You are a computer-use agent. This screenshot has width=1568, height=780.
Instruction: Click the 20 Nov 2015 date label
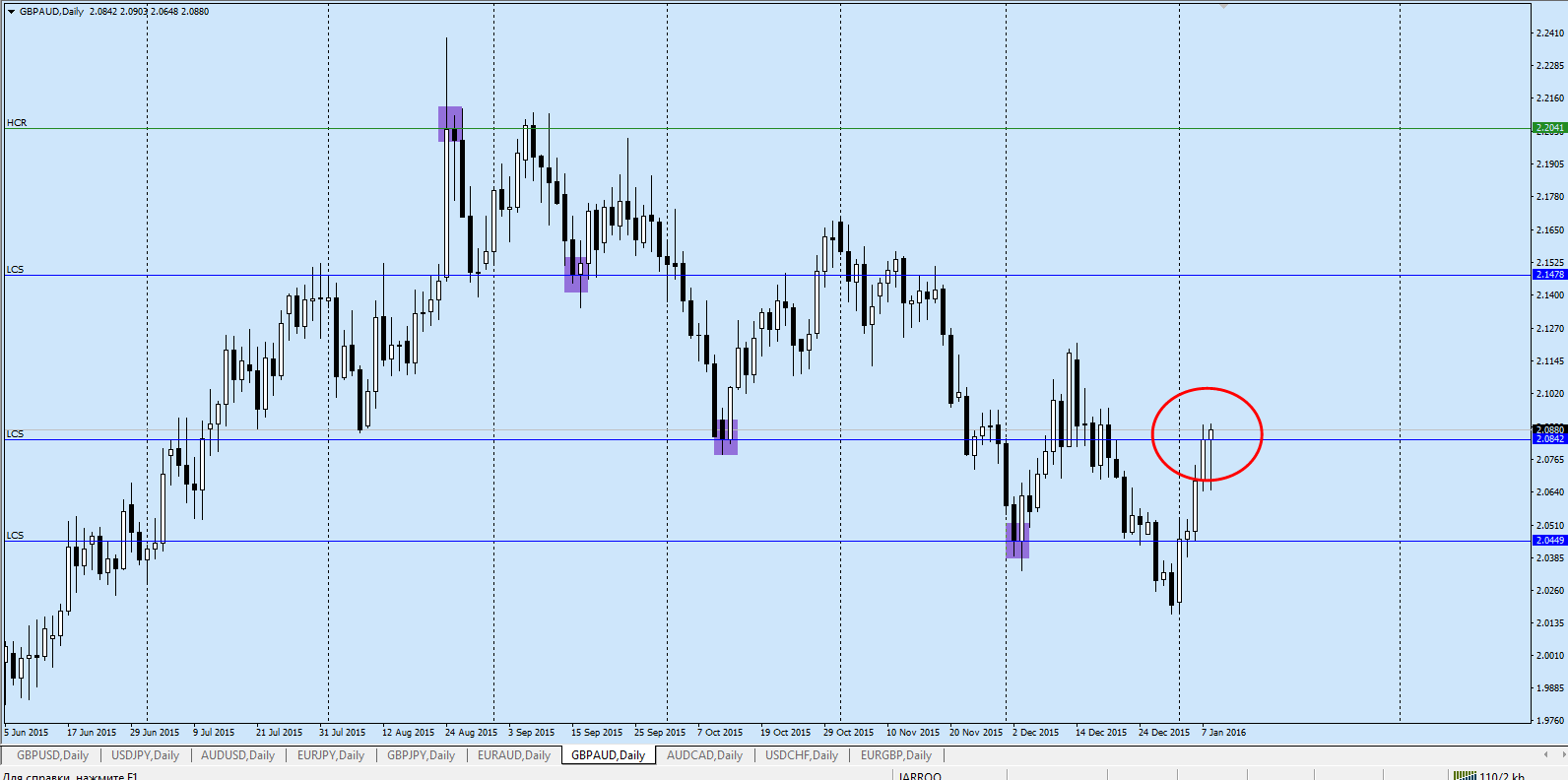976,733
